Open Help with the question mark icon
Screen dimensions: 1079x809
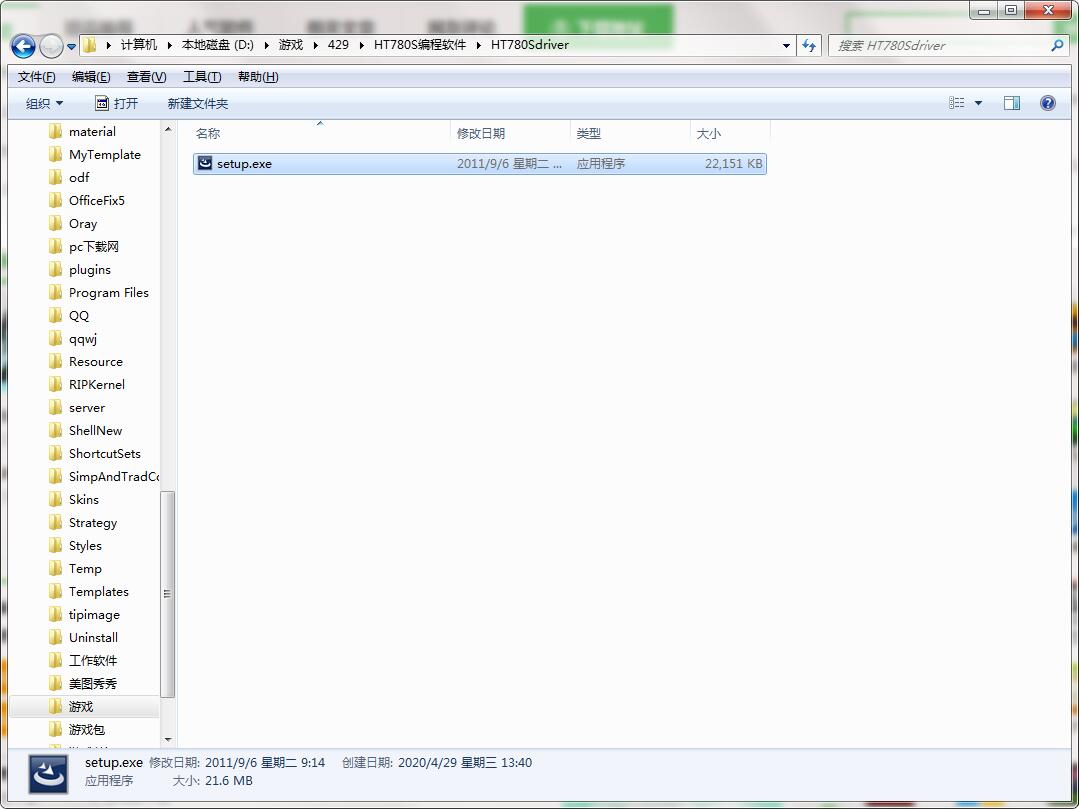click(x=1047, y=103)
